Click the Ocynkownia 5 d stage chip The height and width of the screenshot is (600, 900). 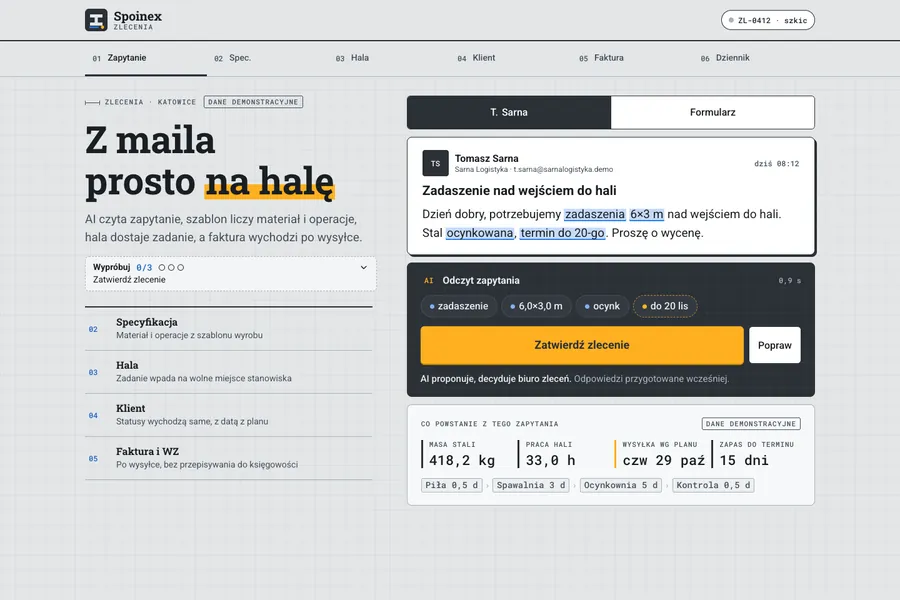tap(621, 485)
